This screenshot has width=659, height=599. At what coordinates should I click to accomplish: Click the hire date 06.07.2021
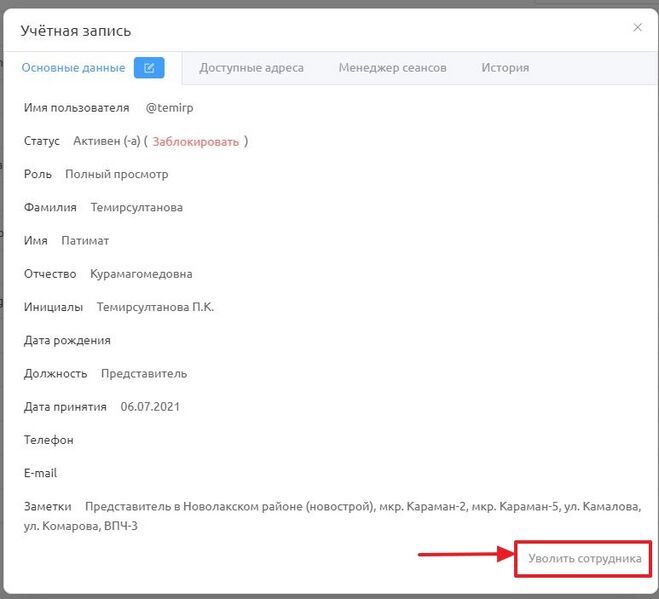pos(150,406)
